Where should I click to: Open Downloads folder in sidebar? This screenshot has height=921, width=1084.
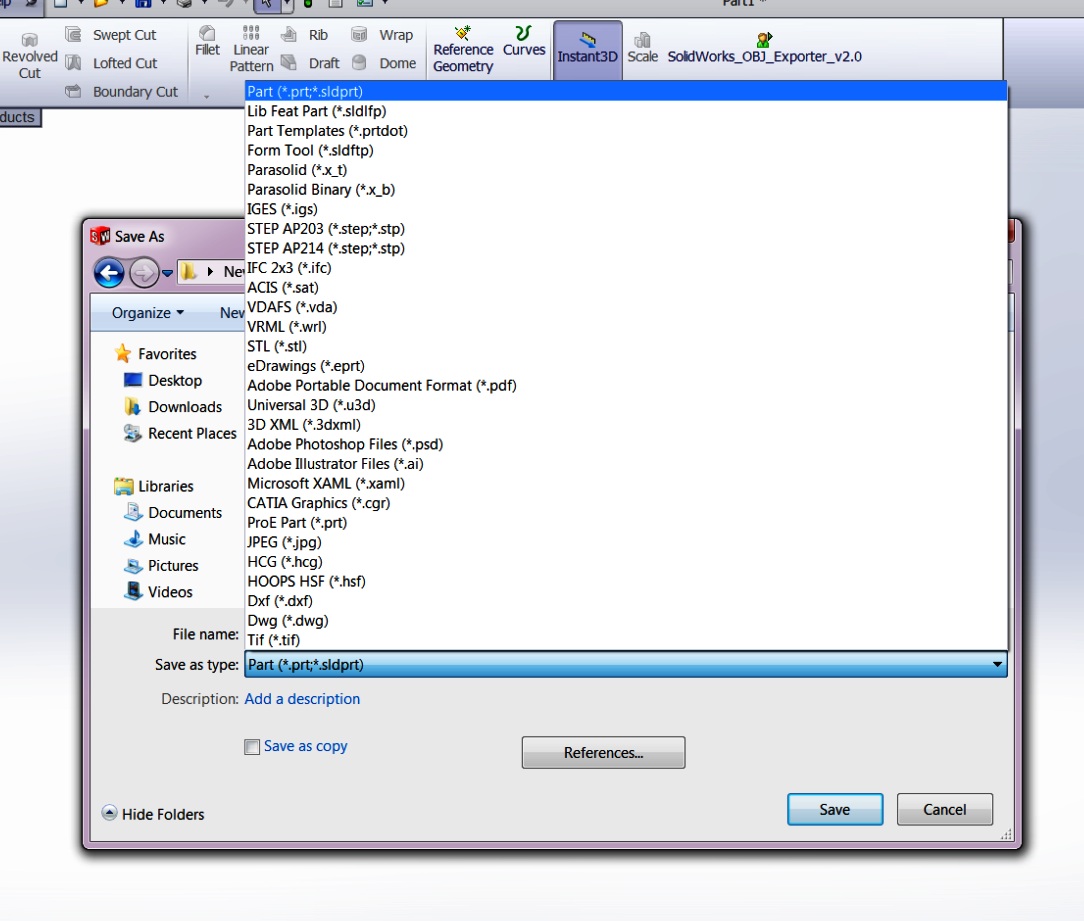[x=173, y=407]
